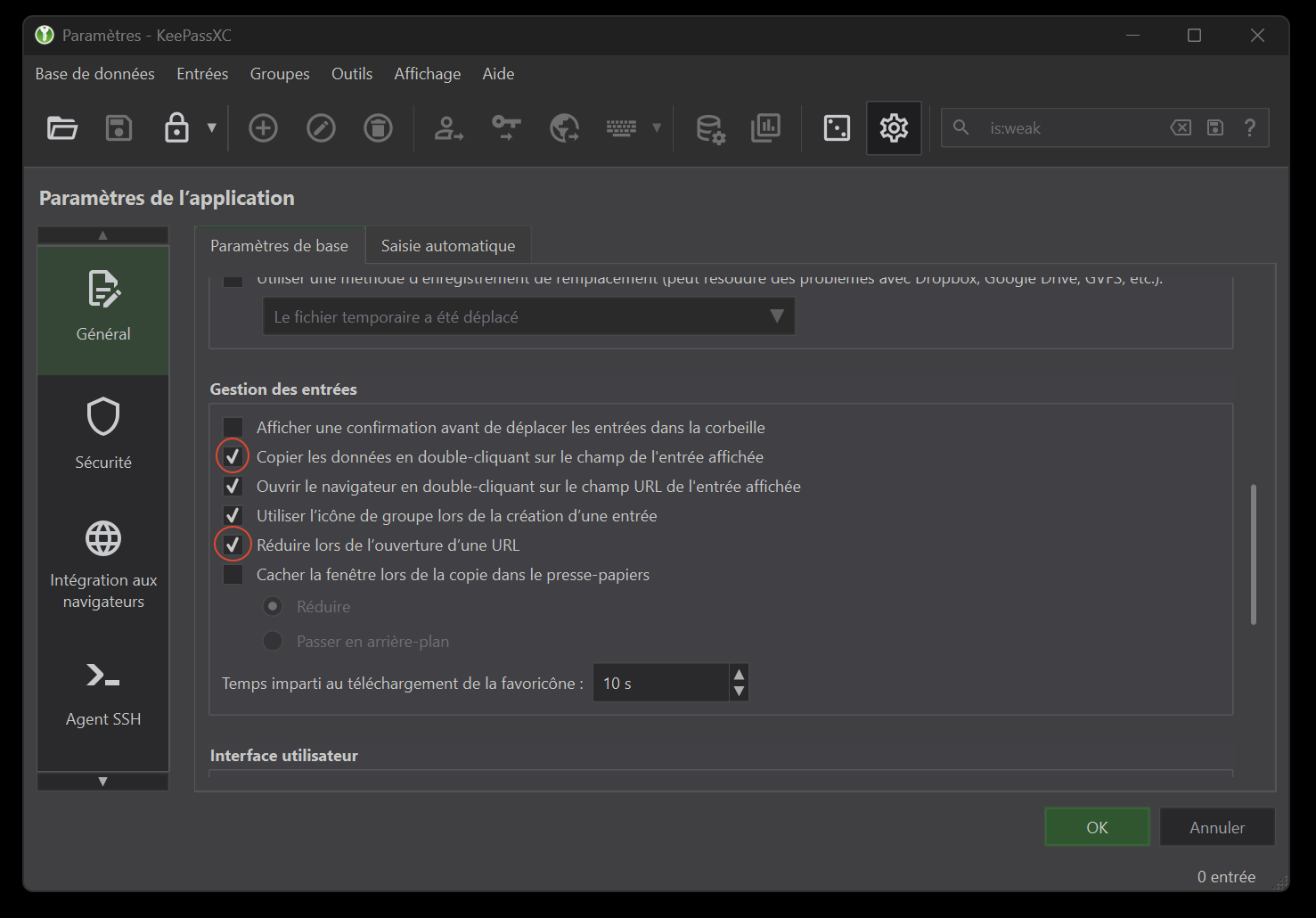
Task: Open the Agent SSH settings category
Action: (x=103, y=694)
